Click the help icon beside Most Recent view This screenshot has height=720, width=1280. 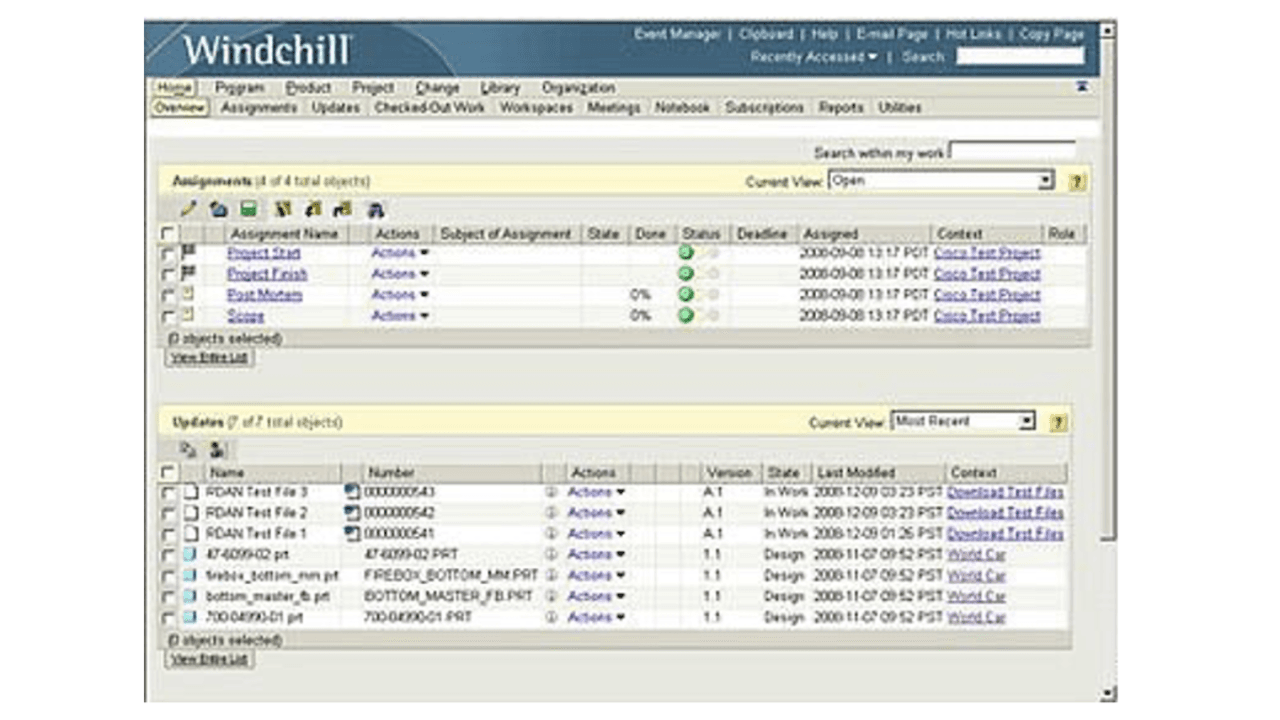(x=1057, y=422)
